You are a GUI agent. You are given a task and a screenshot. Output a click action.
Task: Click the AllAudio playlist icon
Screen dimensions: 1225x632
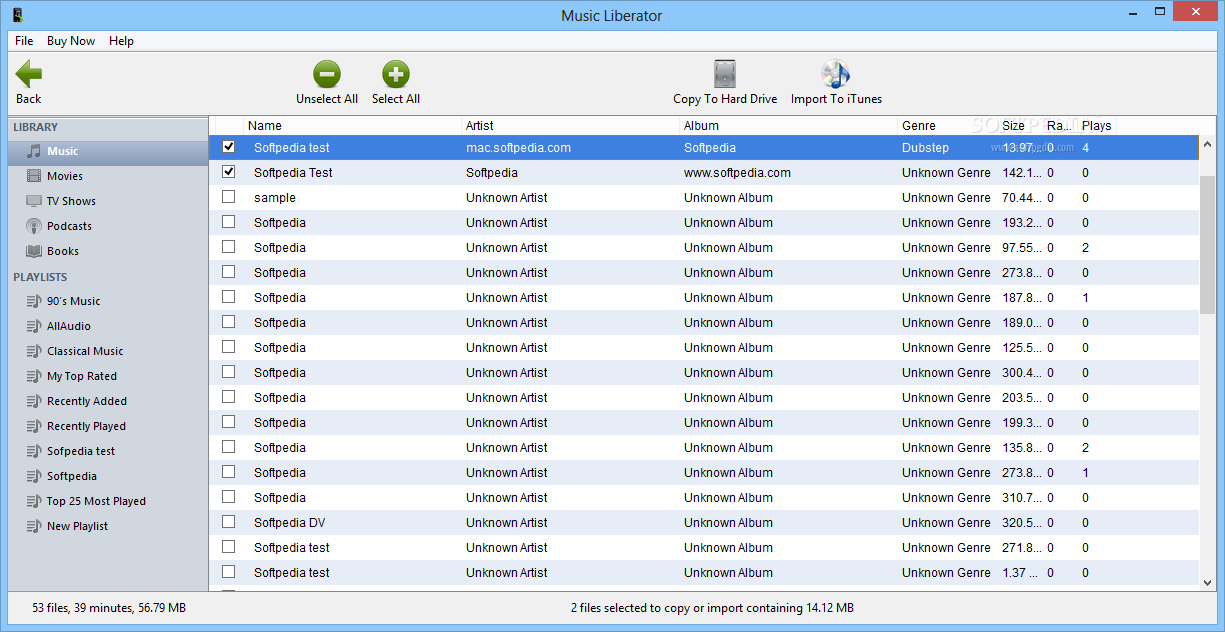pyautogui.click(x=34, y=326)
